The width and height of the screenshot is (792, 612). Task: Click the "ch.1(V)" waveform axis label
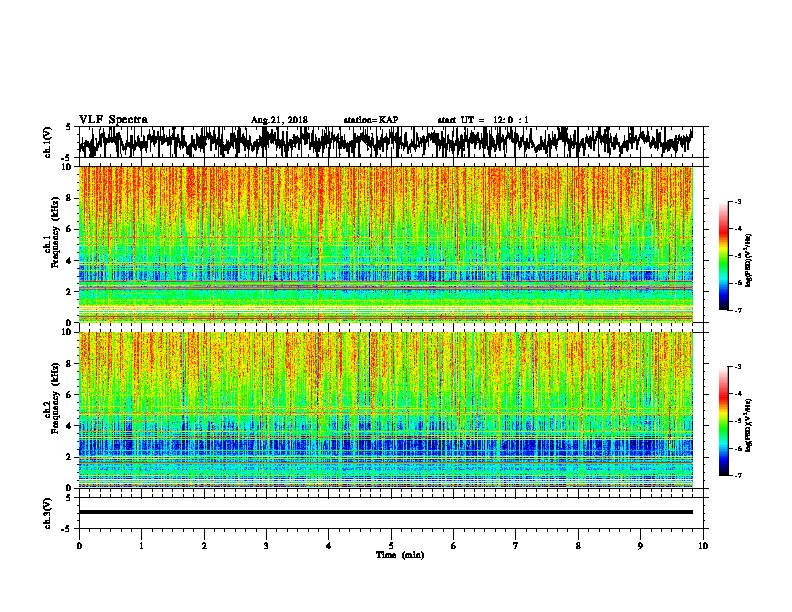pos(47,142)
